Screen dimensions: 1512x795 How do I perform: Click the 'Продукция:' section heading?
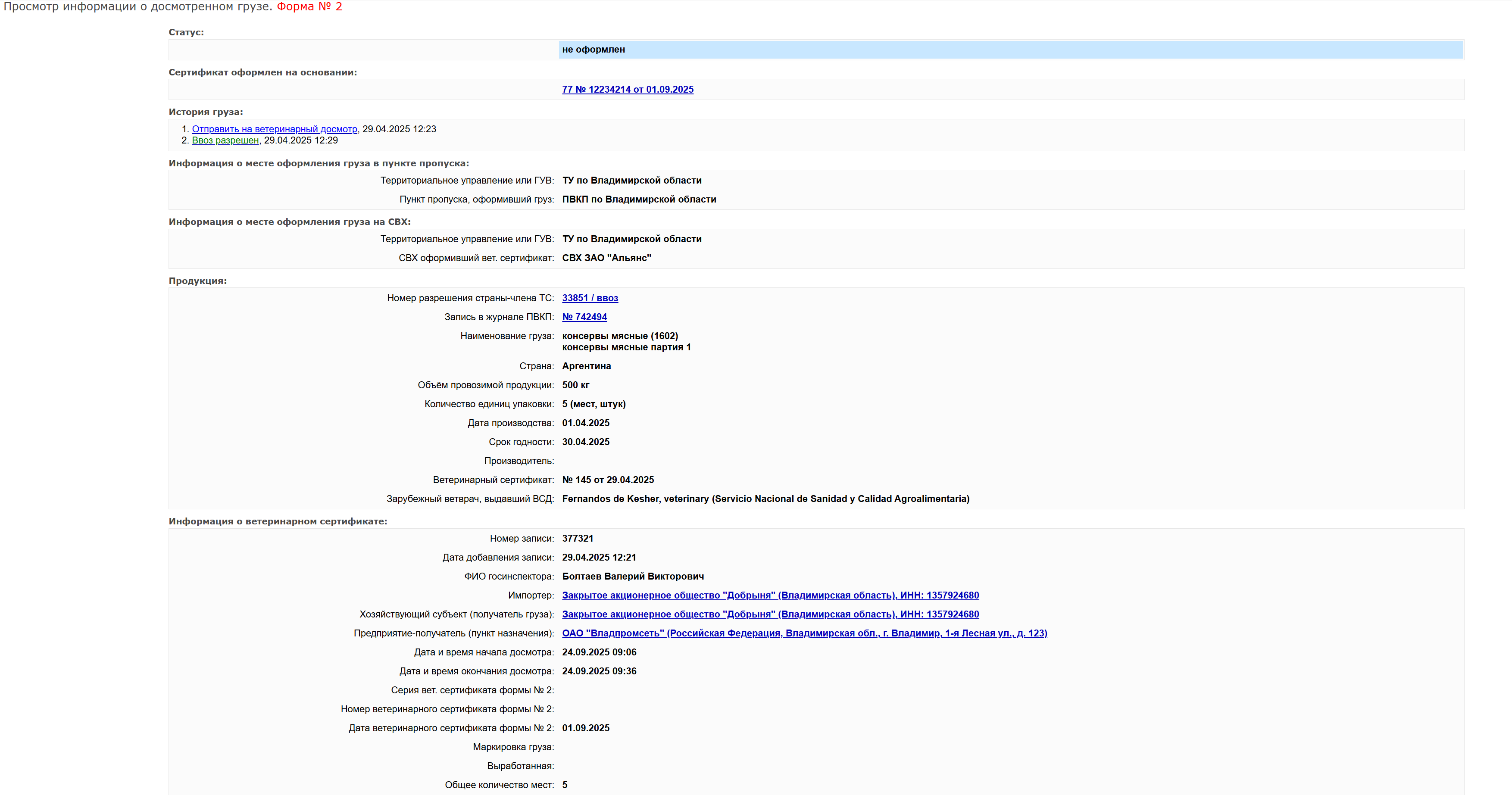point(198,281)
